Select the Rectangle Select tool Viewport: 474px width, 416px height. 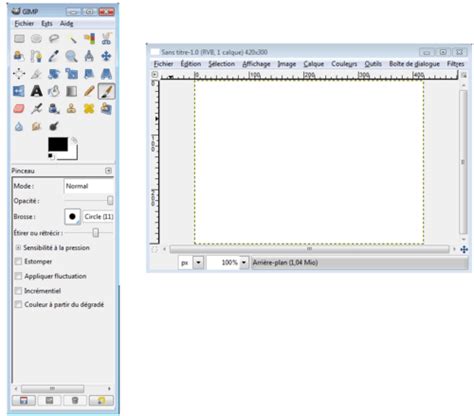[19, 39]
